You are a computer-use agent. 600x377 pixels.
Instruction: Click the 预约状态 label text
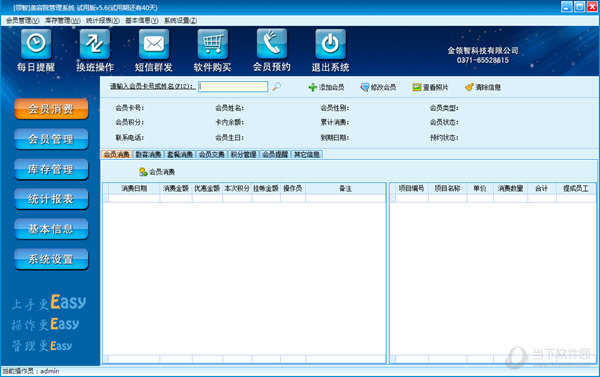(x=444, y=137)
